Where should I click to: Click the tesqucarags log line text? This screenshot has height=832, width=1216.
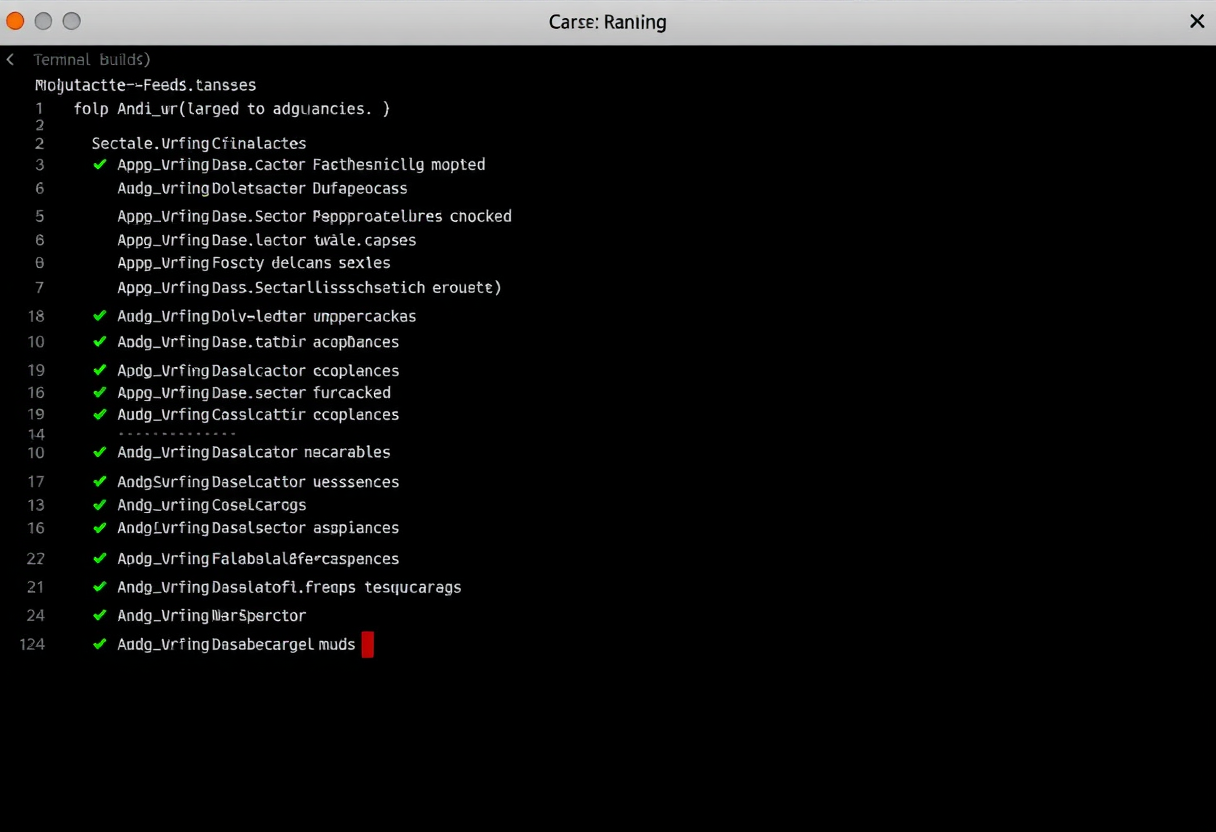click(289, 587)
